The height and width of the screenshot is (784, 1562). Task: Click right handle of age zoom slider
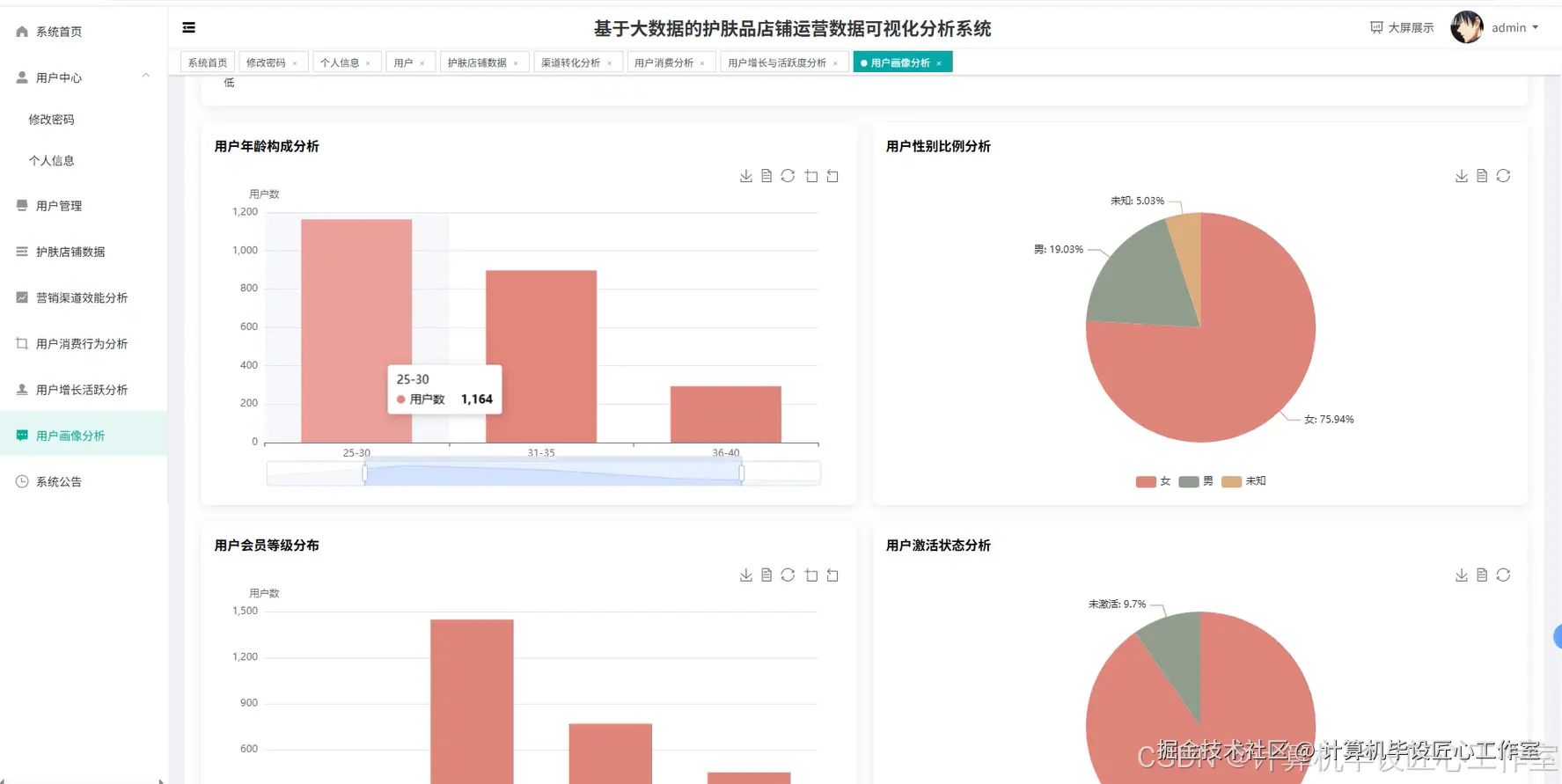pos(741,474)
